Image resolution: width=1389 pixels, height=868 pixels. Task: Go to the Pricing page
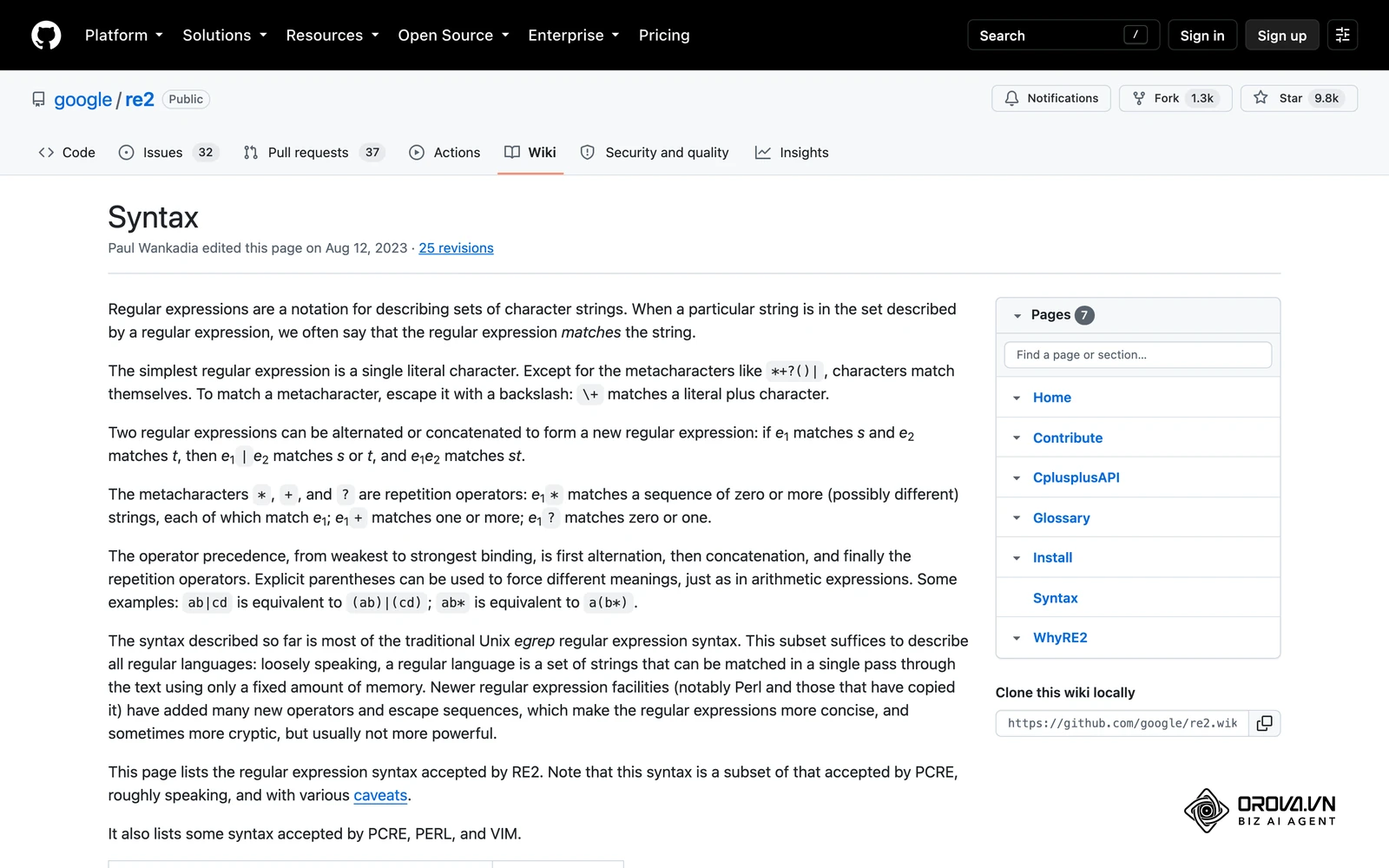coord(664,36)
